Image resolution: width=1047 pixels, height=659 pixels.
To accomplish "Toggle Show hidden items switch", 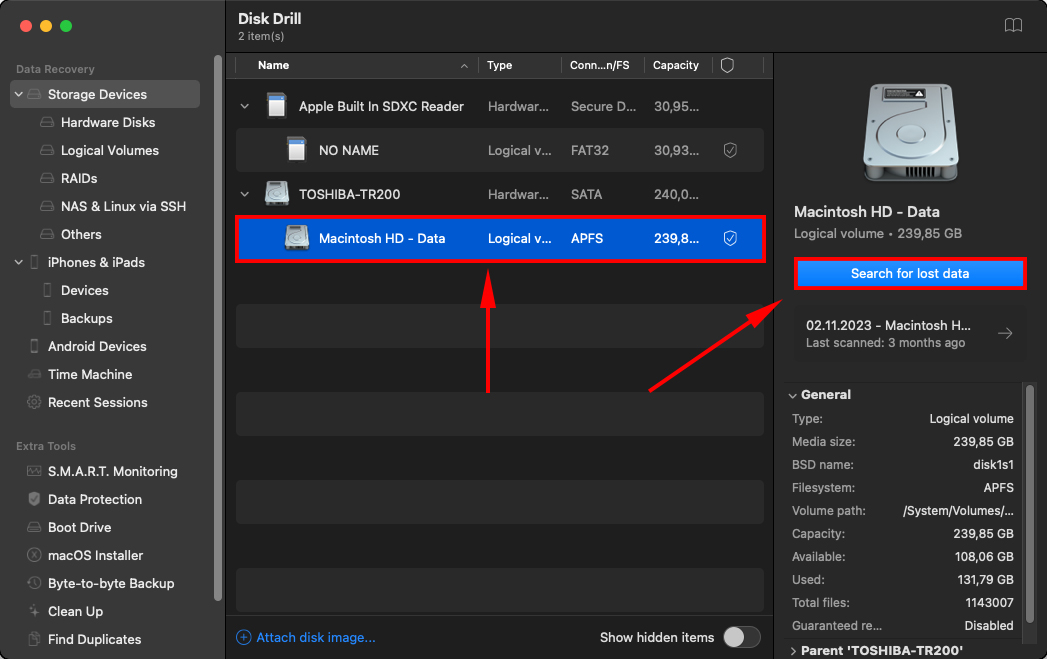I will (741, 636).
